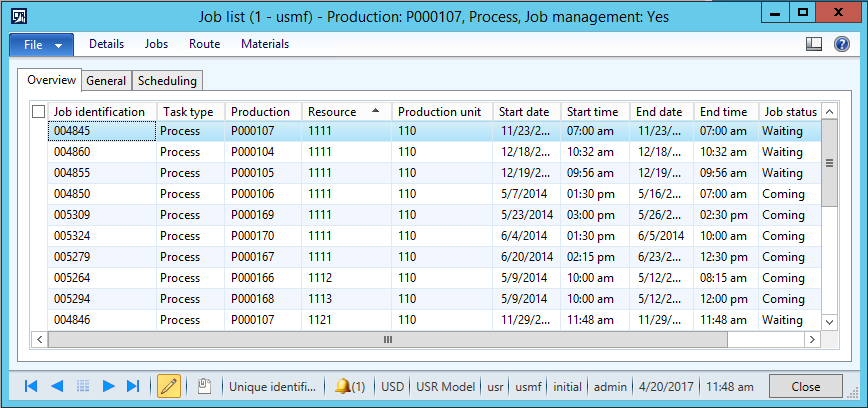
Task: Open the File dropdown menu
Action: click(x=42, y=44)
